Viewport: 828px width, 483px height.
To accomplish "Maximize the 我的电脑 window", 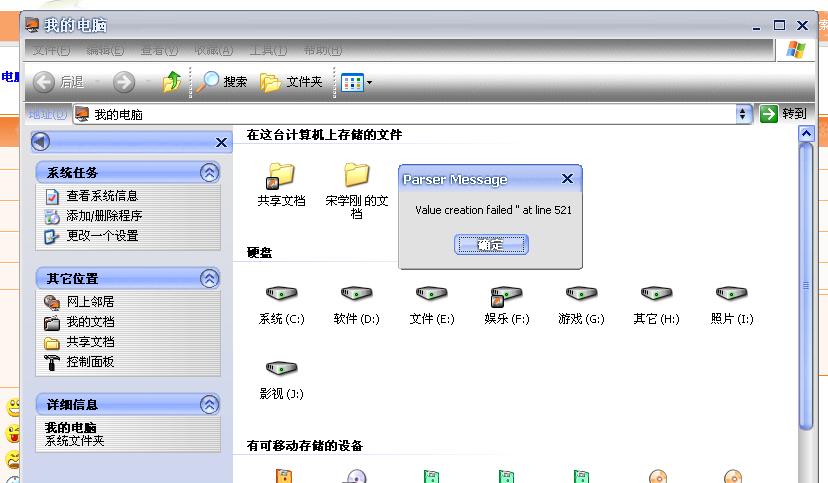I will pyautogui.click(x=779, y=25).
